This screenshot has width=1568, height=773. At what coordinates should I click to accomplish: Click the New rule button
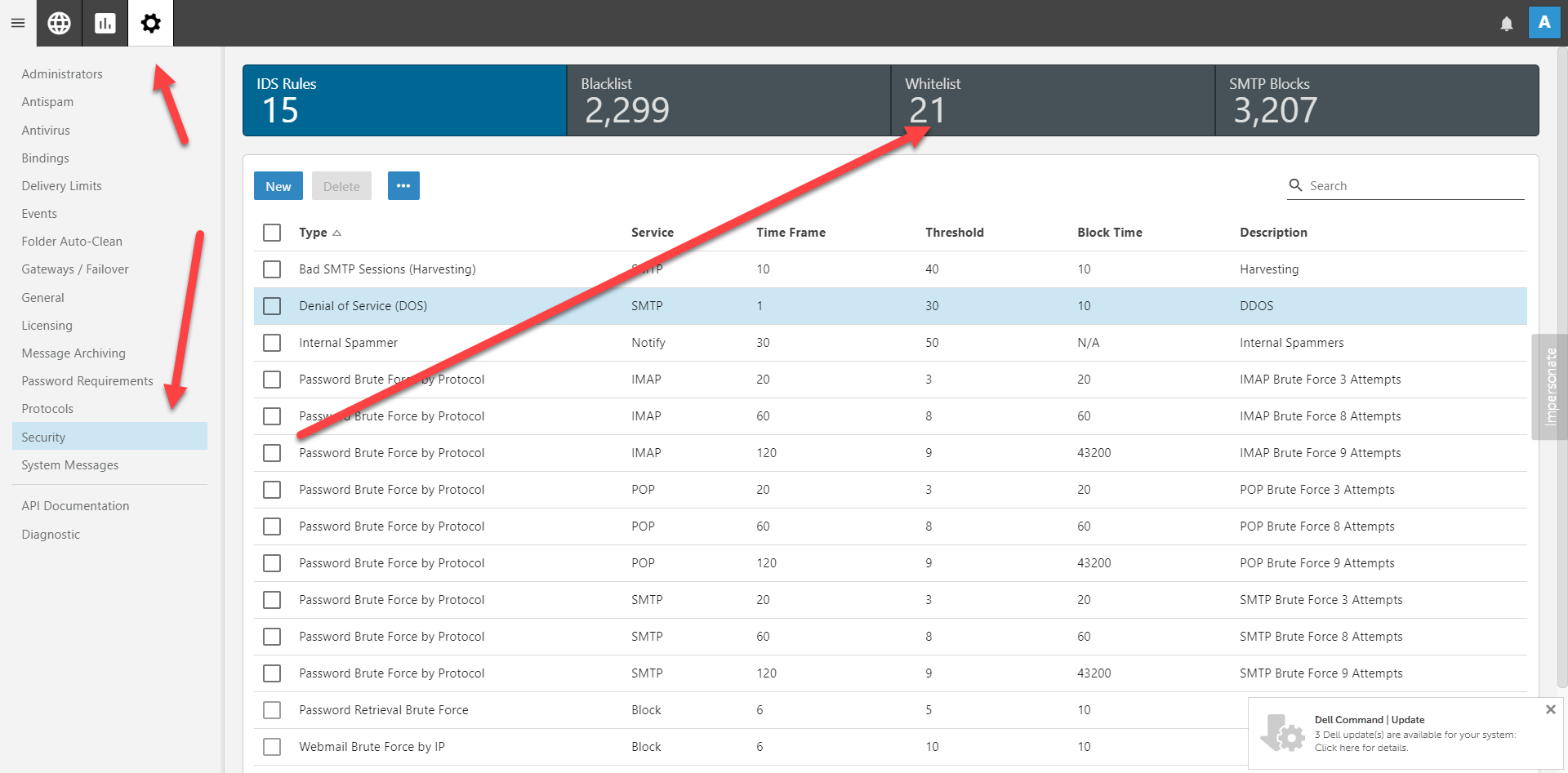point(278,186)
